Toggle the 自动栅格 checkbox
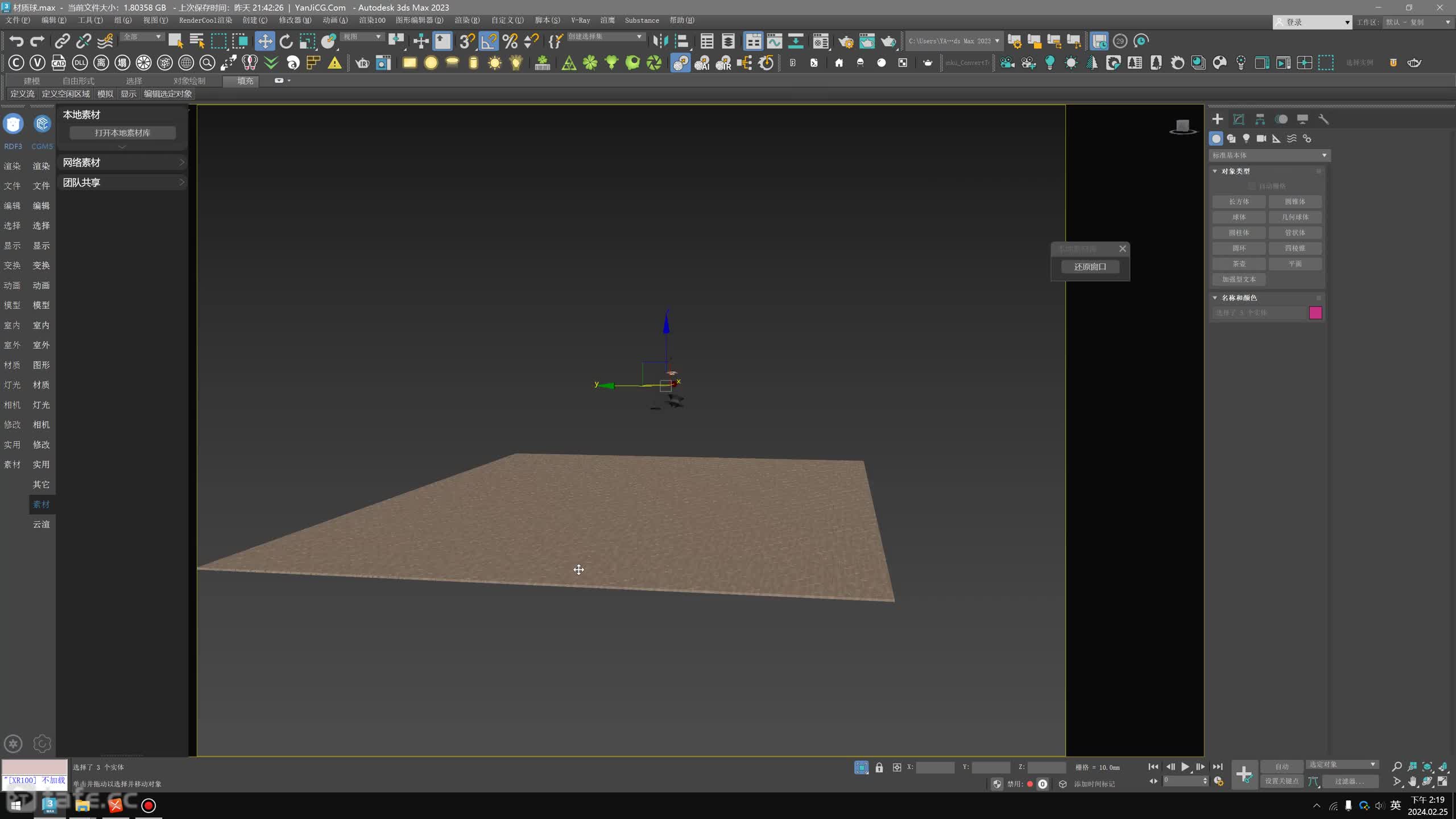1456x819 pixels. point(1252,186)
